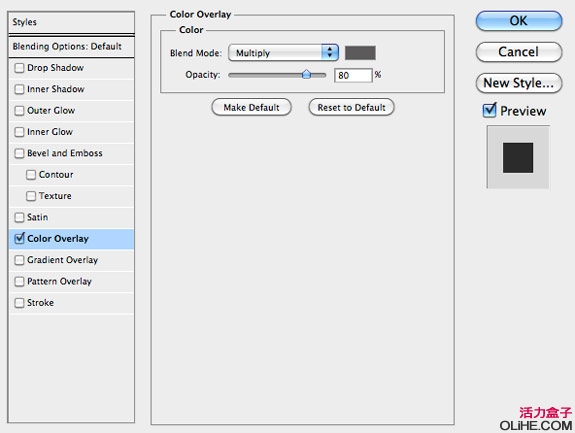Open the gray overlay color swatch
Image resolution: width=575 pixels, height=433 pixels.
[360, 53]
